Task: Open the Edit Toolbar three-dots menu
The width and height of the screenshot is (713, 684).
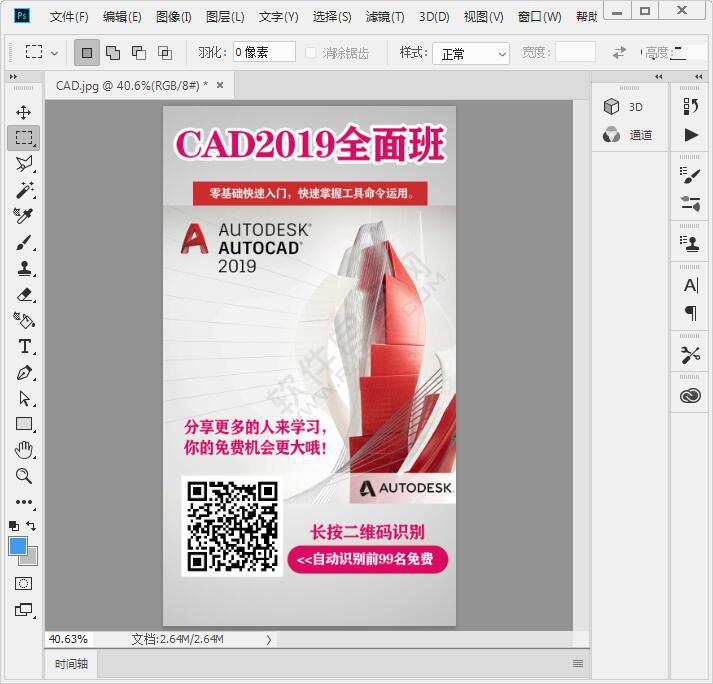Action: 24,502
